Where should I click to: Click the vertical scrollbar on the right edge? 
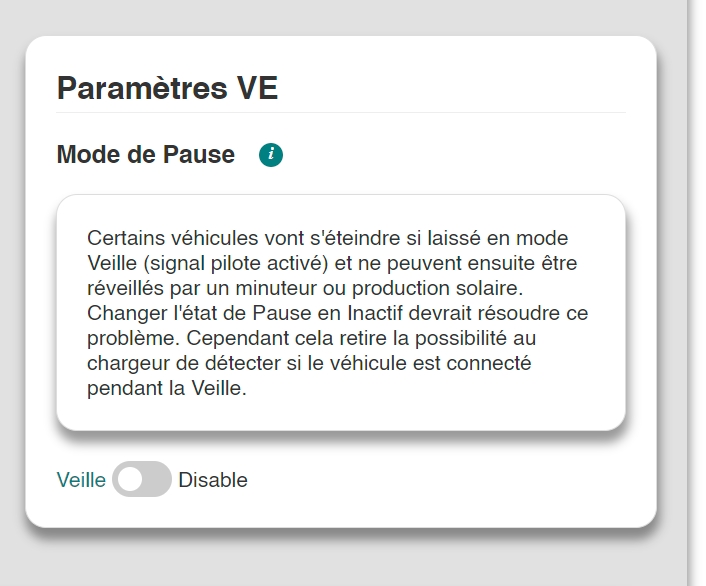point(697,293)
